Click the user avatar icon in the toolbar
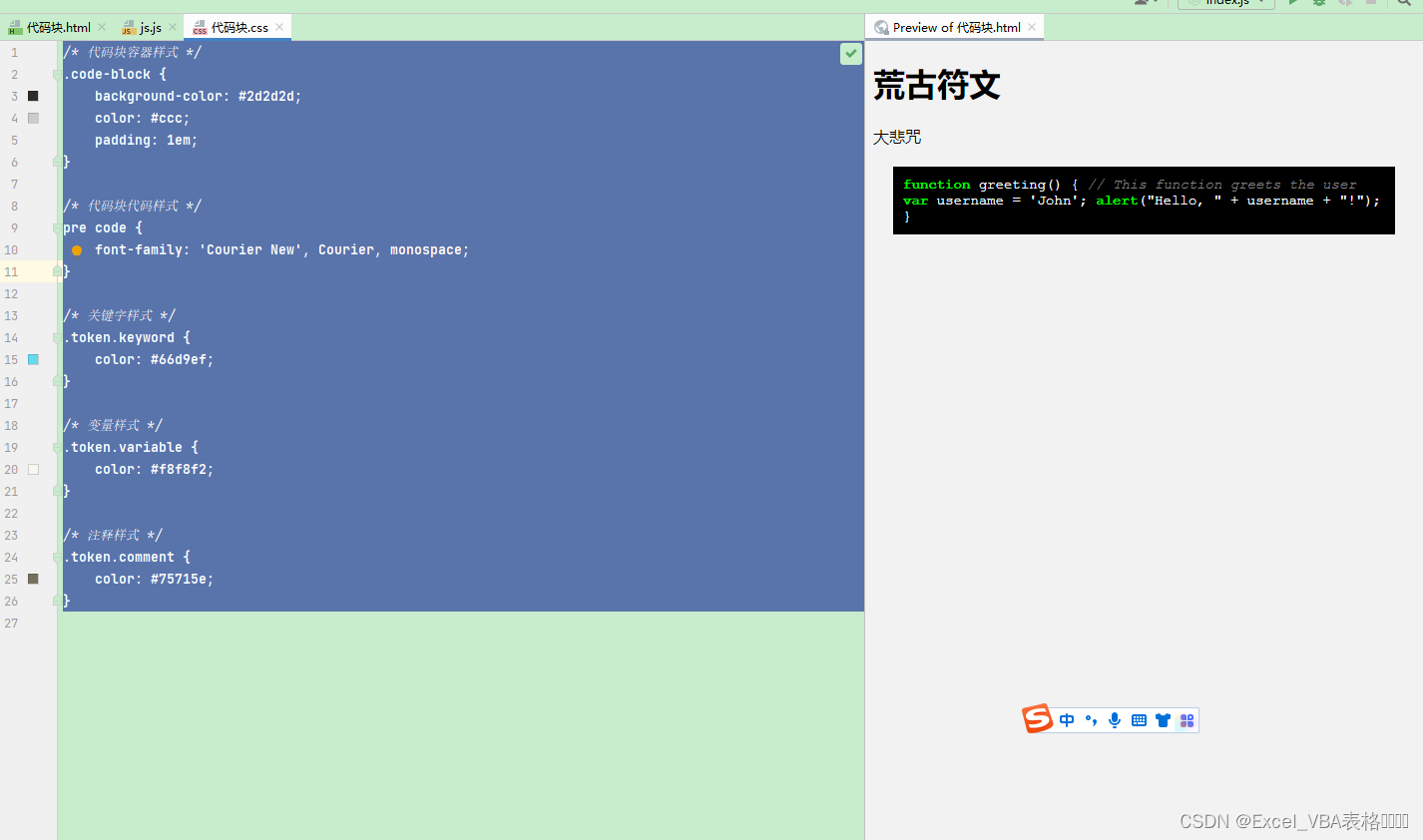This screenshot has height=840, width=1423. (x=1141, y=3)
